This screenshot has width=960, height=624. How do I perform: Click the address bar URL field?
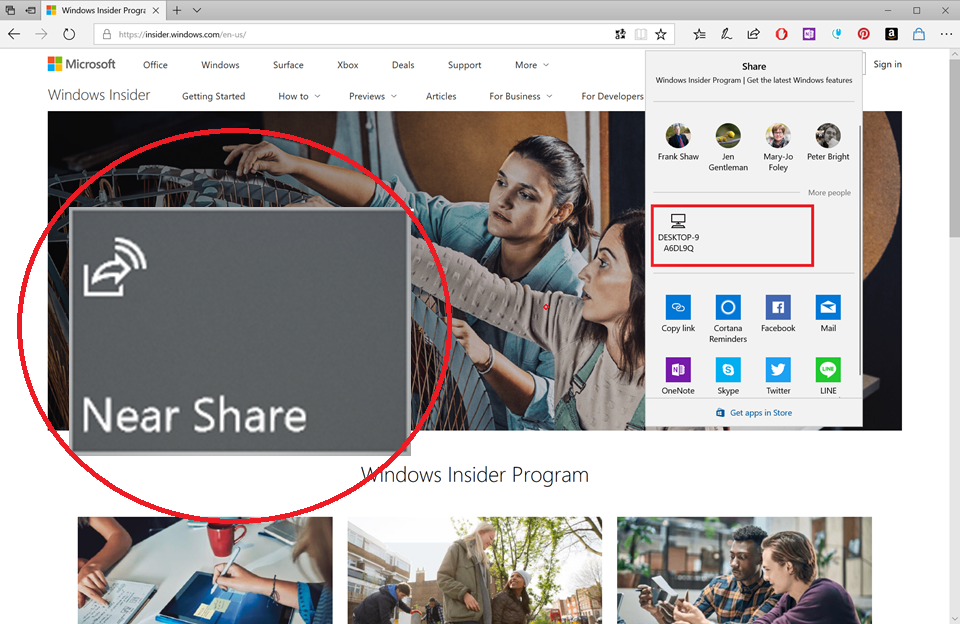click(350, 34)
